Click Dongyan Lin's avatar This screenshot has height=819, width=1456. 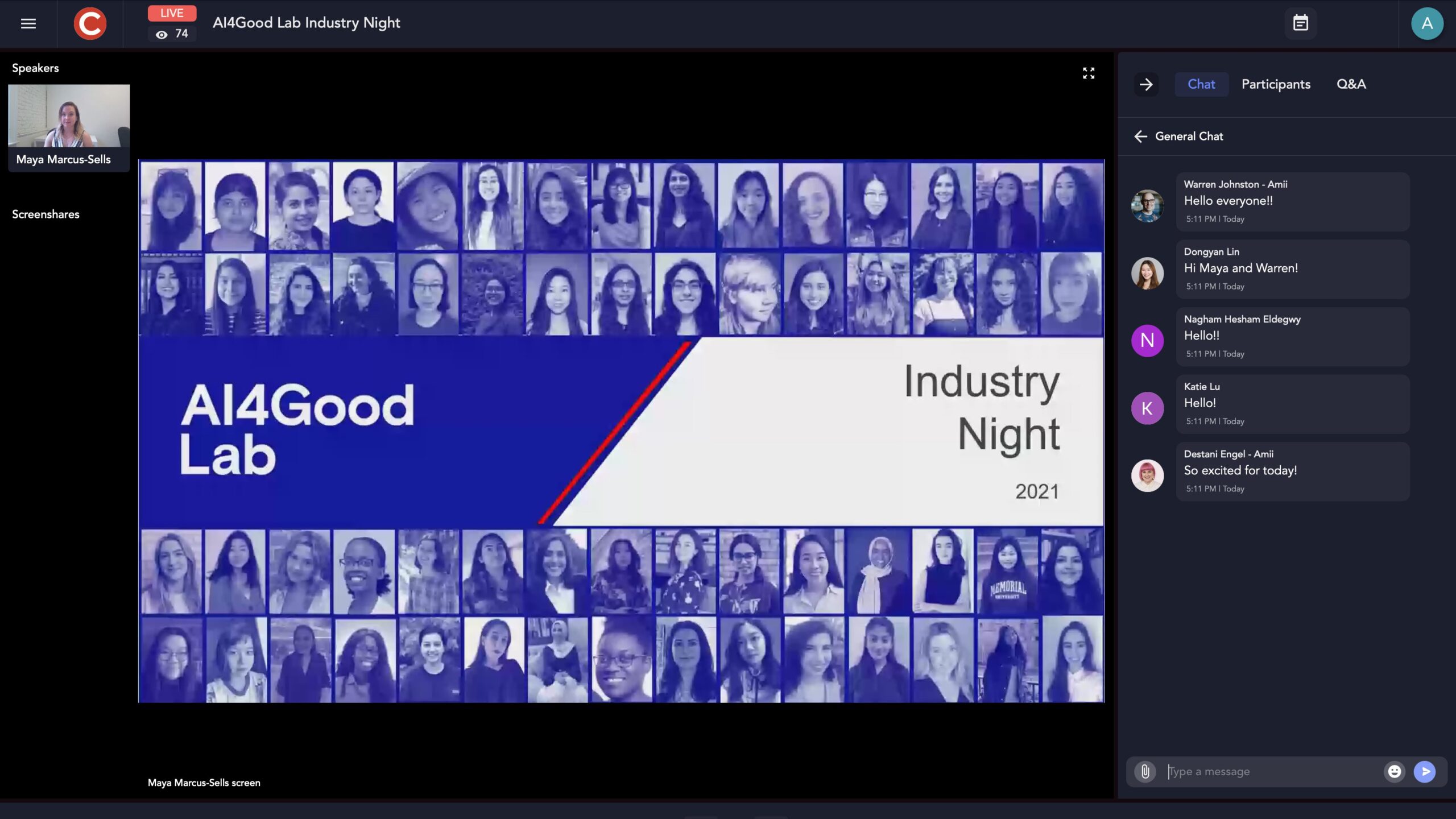coord(1147,273)
